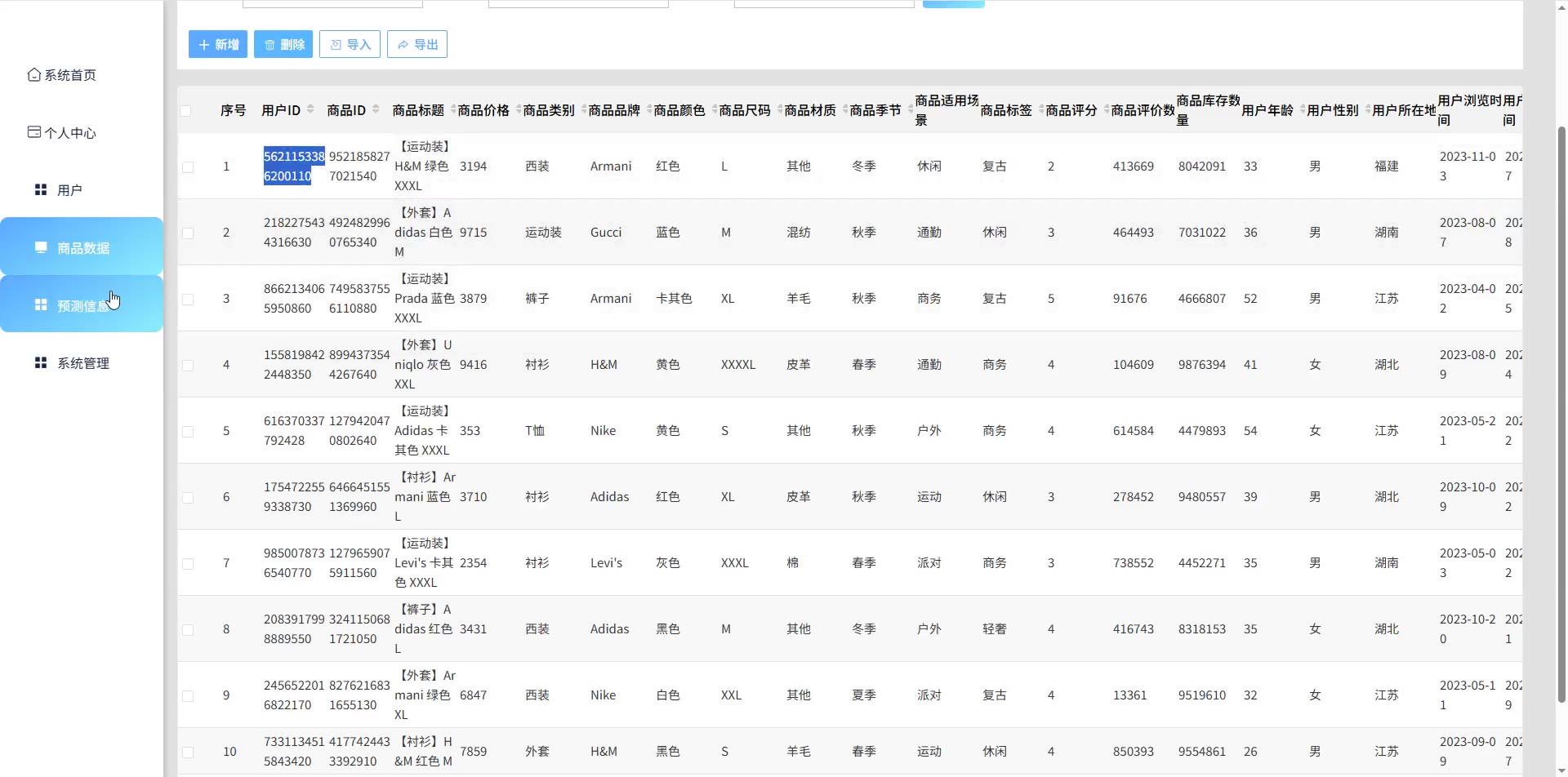The image size is (1568, 777).
Task: Click the material cell '棉'
Action: (x=793, y=563)
